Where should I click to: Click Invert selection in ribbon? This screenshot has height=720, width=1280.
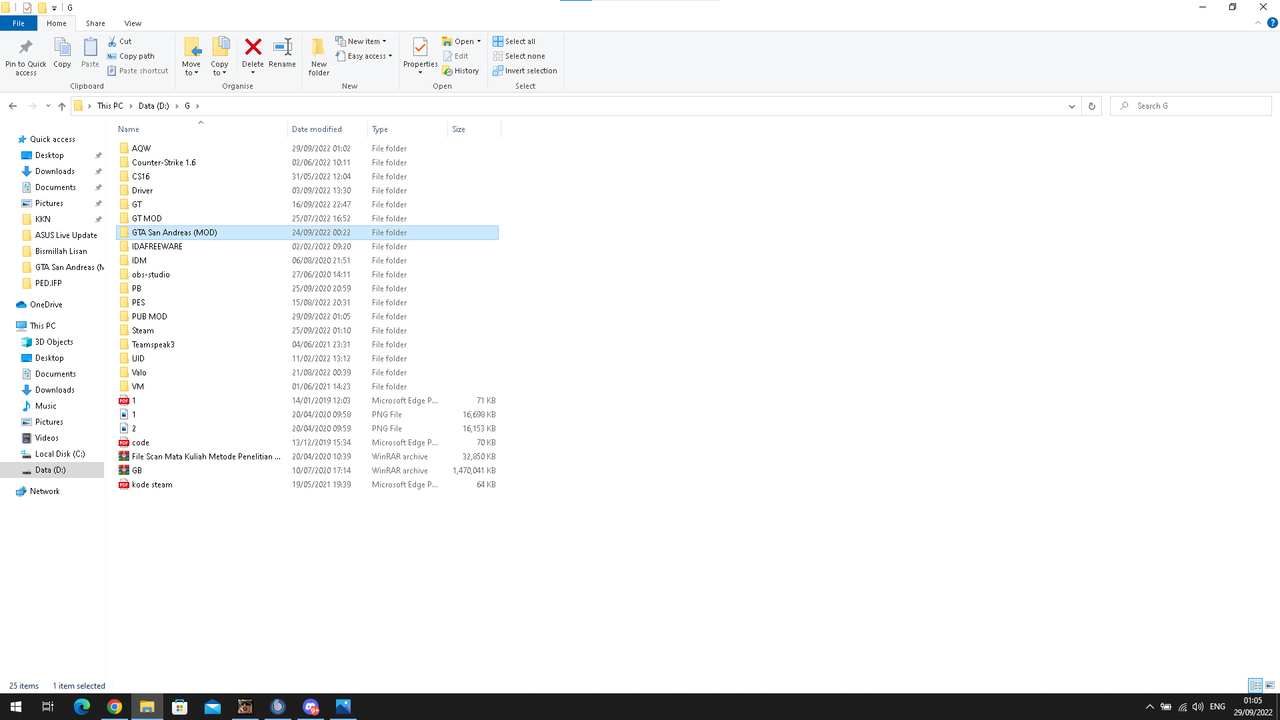[x=525, y=71]
